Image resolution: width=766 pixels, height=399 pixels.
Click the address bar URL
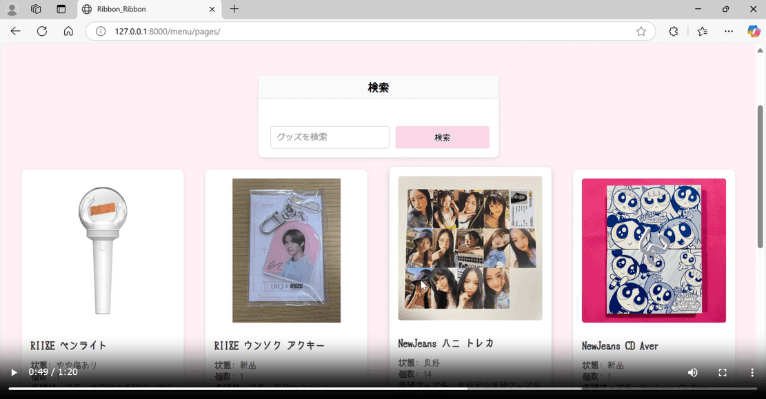[x=168, y=31]
